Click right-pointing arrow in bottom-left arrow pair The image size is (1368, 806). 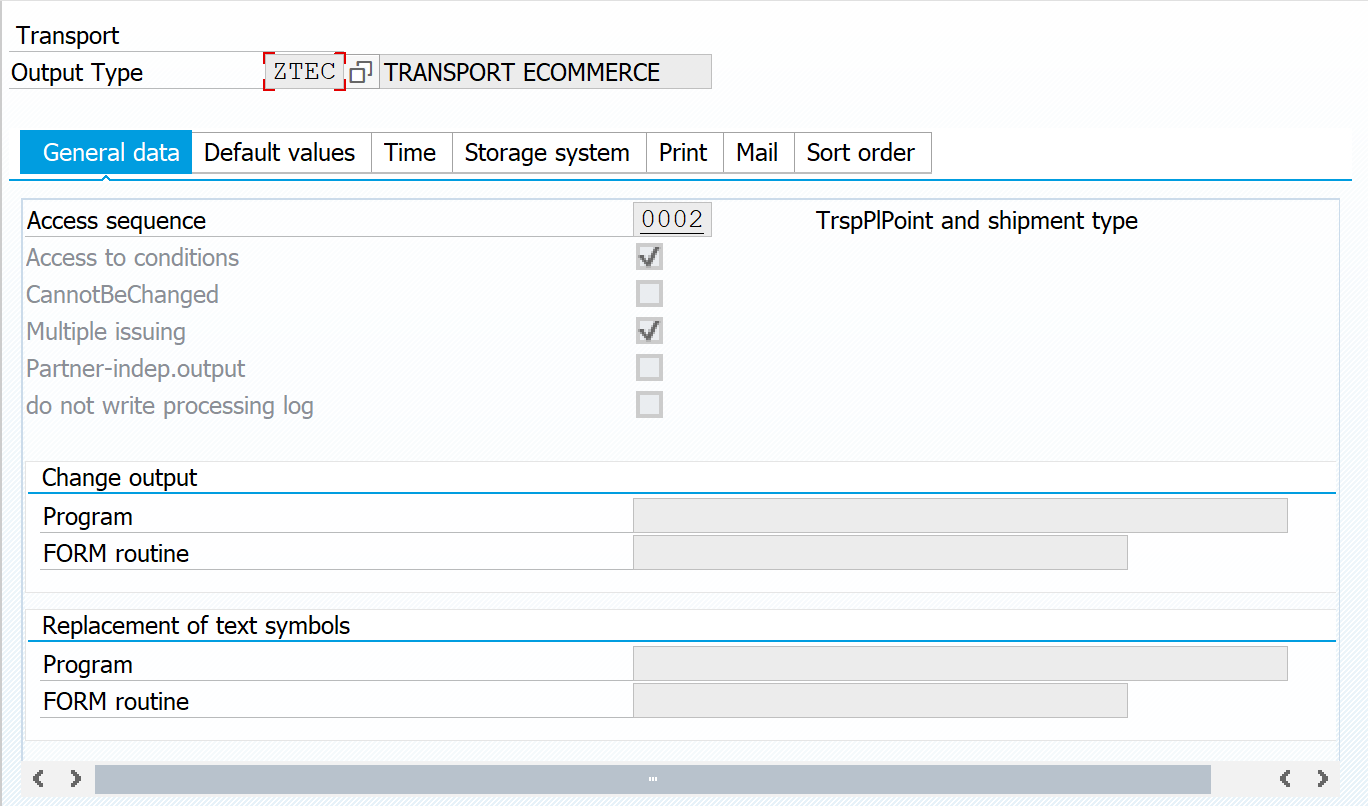[75, 778]
